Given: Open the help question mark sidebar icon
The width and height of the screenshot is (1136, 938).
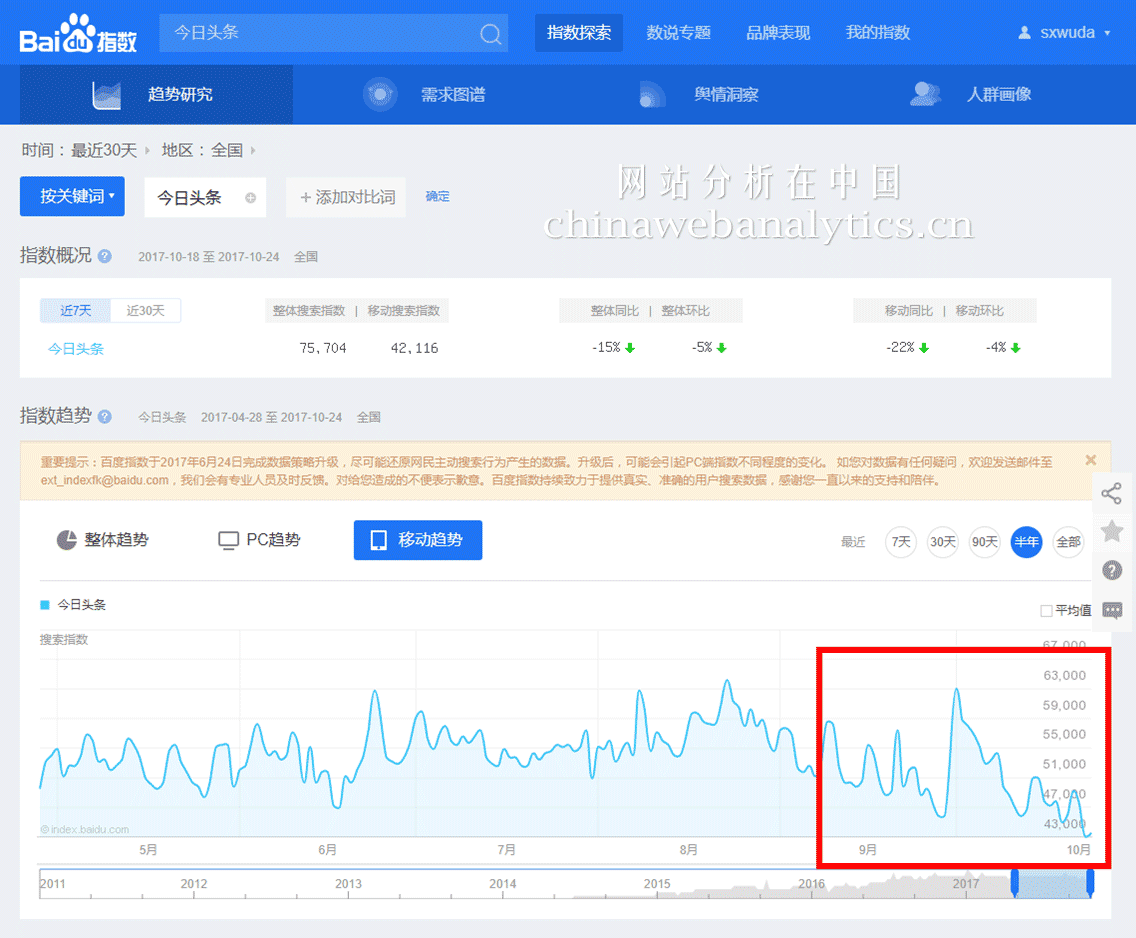Looking at the screenshot, I should click(x=1111, y=570).
